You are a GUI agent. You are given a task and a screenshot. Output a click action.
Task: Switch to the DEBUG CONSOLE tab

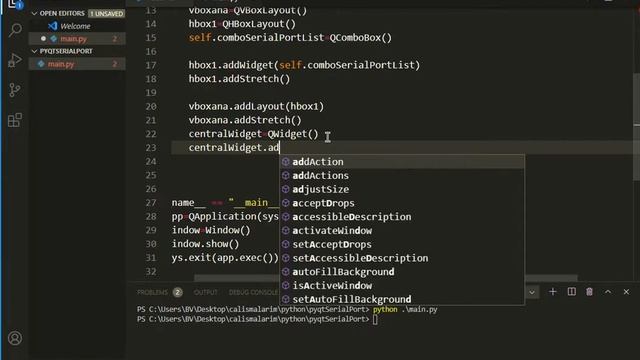click(x=253, y=292)
